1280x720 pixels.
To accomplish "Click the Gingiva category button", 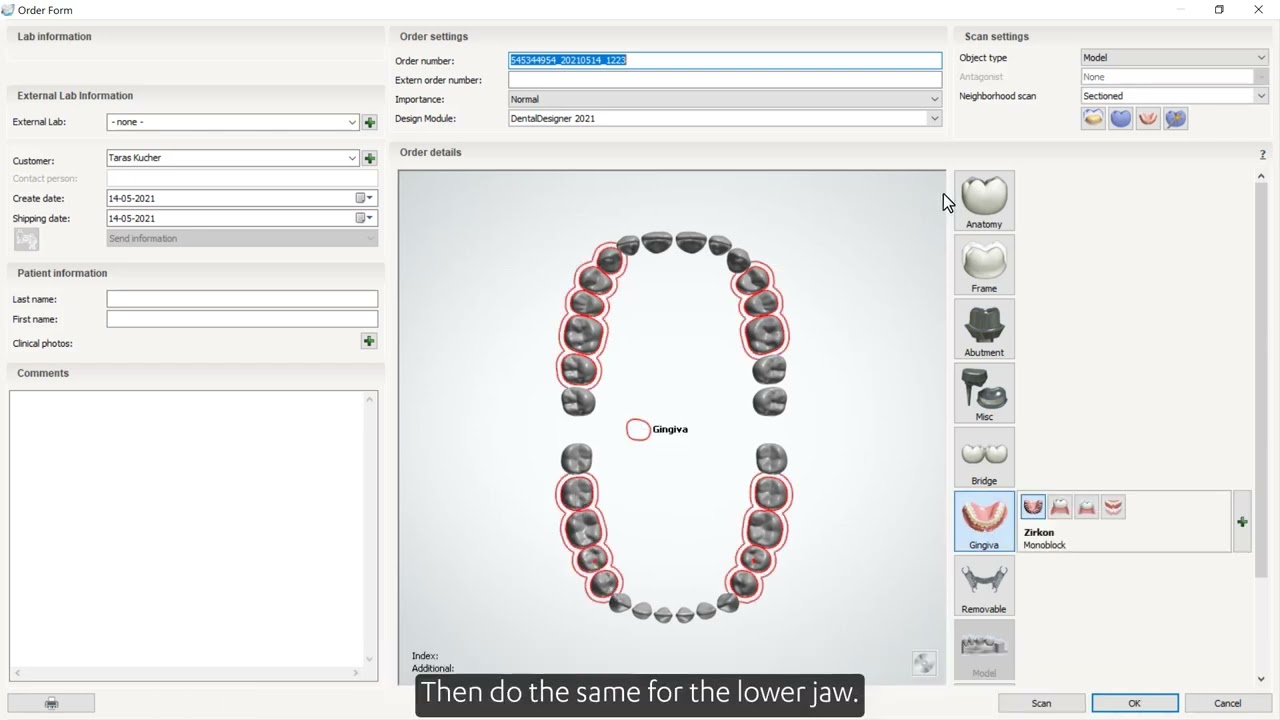I will [984, 520].
